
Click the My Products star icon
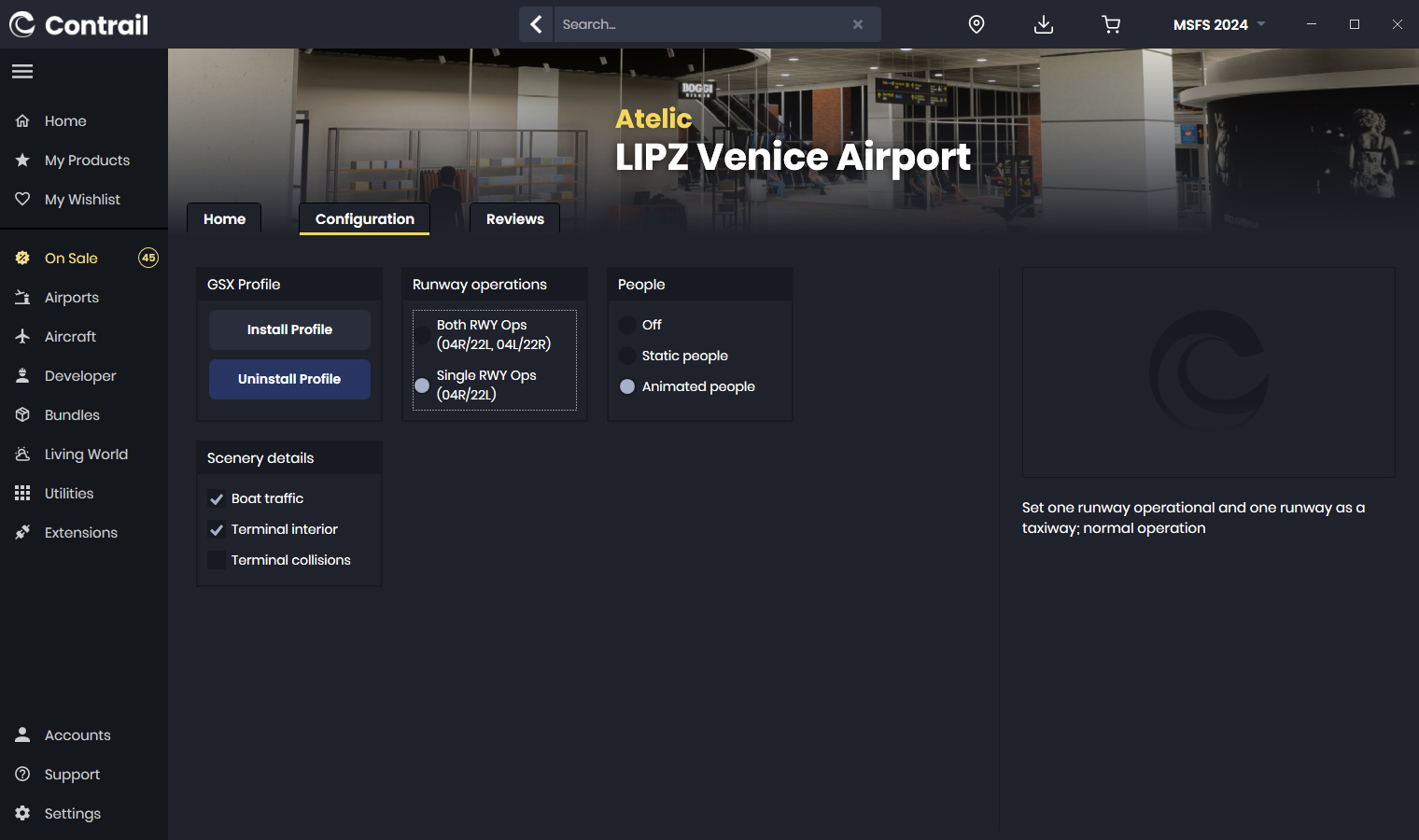point(22,161)
